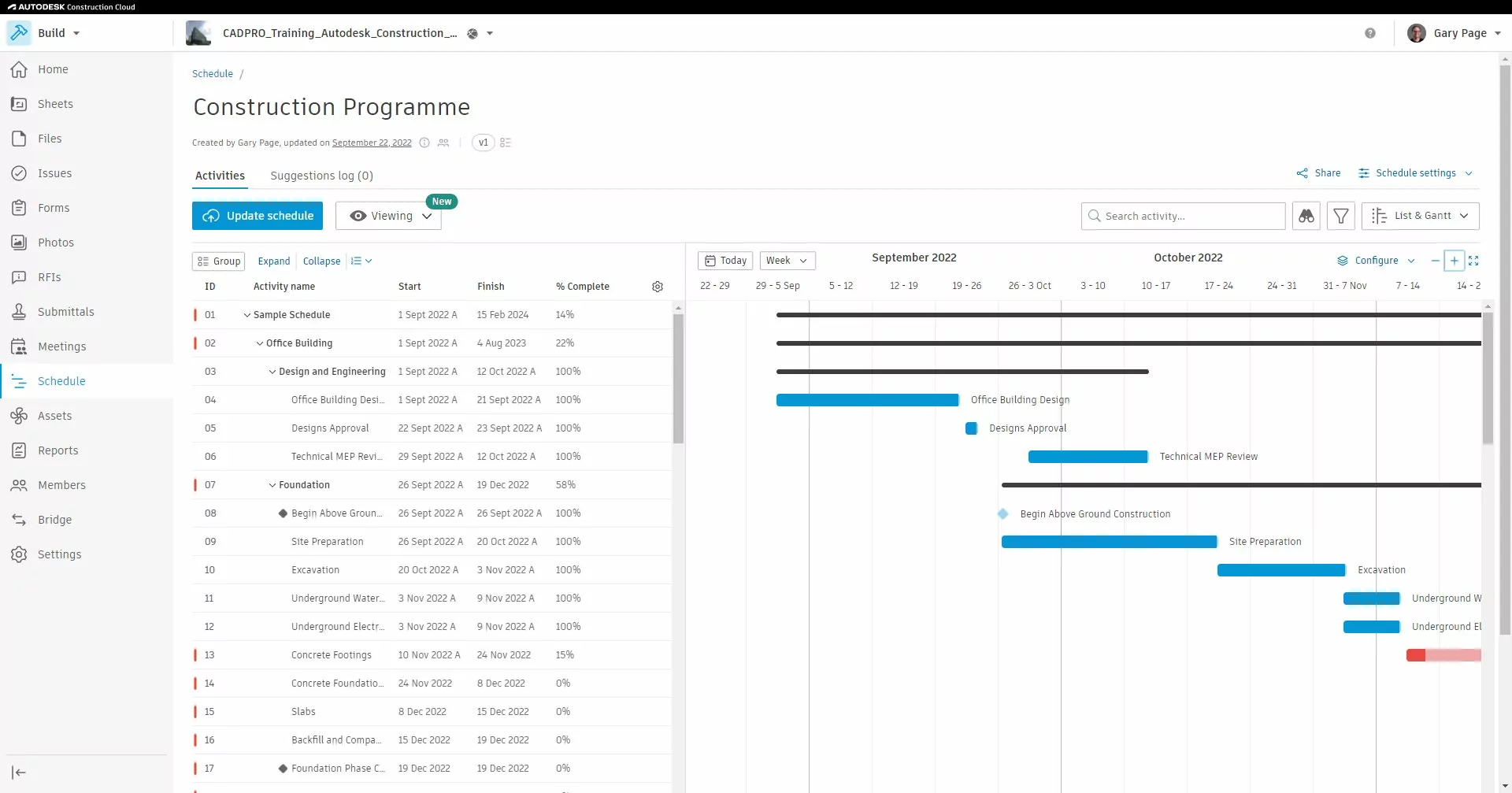Zoom out the Gantt timeline
The height and width of the screenshot is (793, 1512).
point(1435,261)
